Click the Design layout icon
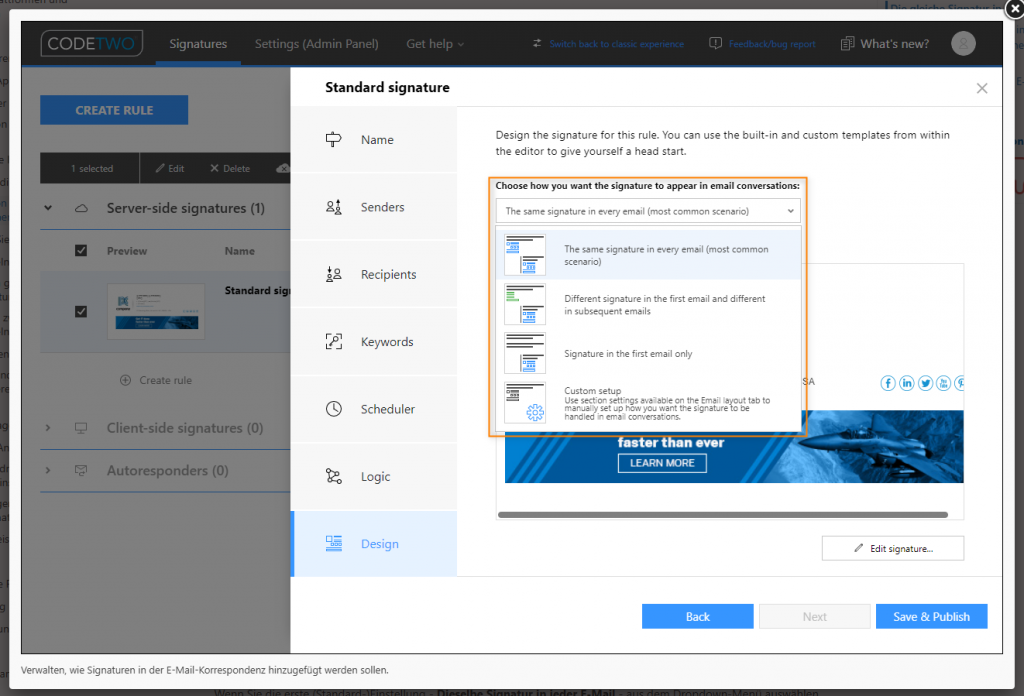This screenshot has width=1024, height=696. 334,544
